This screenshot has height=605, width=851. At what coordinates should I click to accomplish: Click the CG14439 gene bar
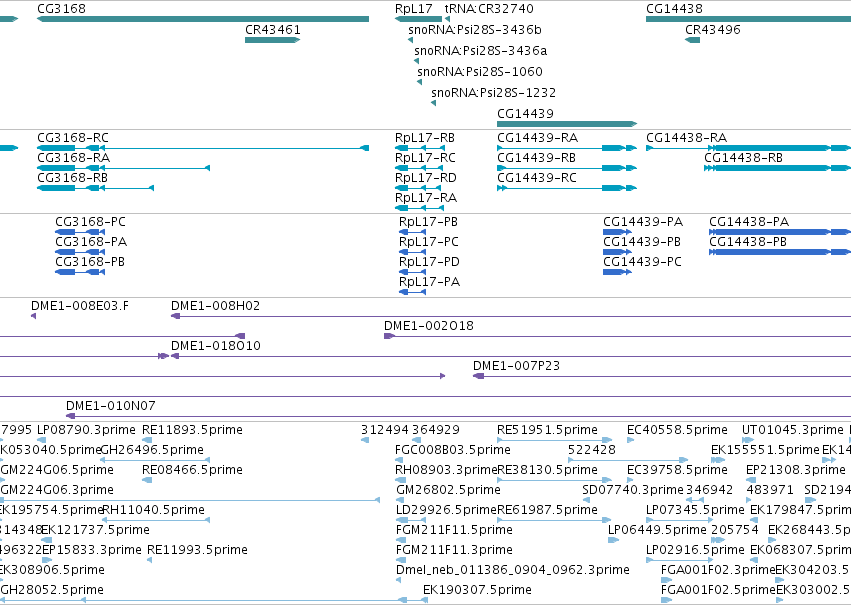pos(567,124)
